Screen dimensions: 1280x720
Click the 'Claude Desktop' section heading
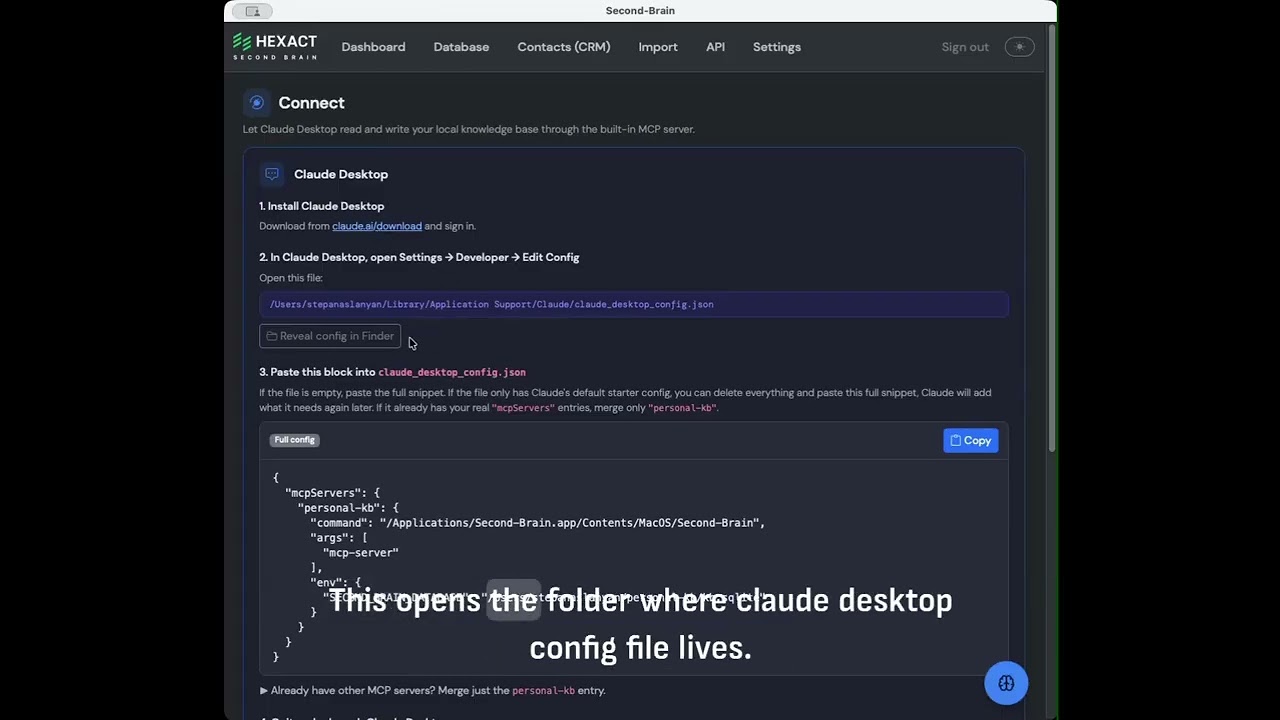click(x=341, y=174)
